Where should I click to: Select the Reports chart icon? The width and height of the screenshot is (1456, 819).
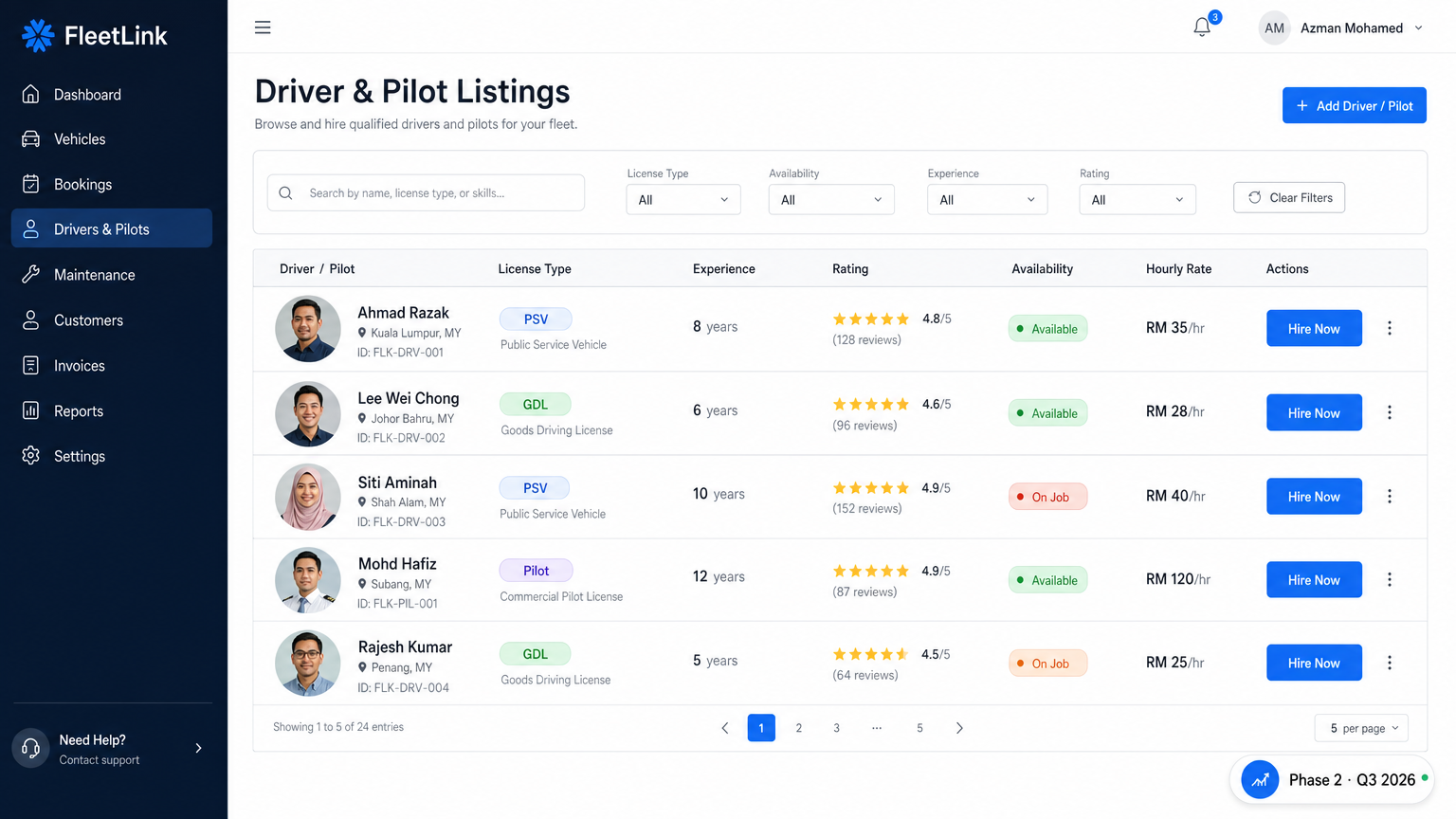[x=32, y=410]
